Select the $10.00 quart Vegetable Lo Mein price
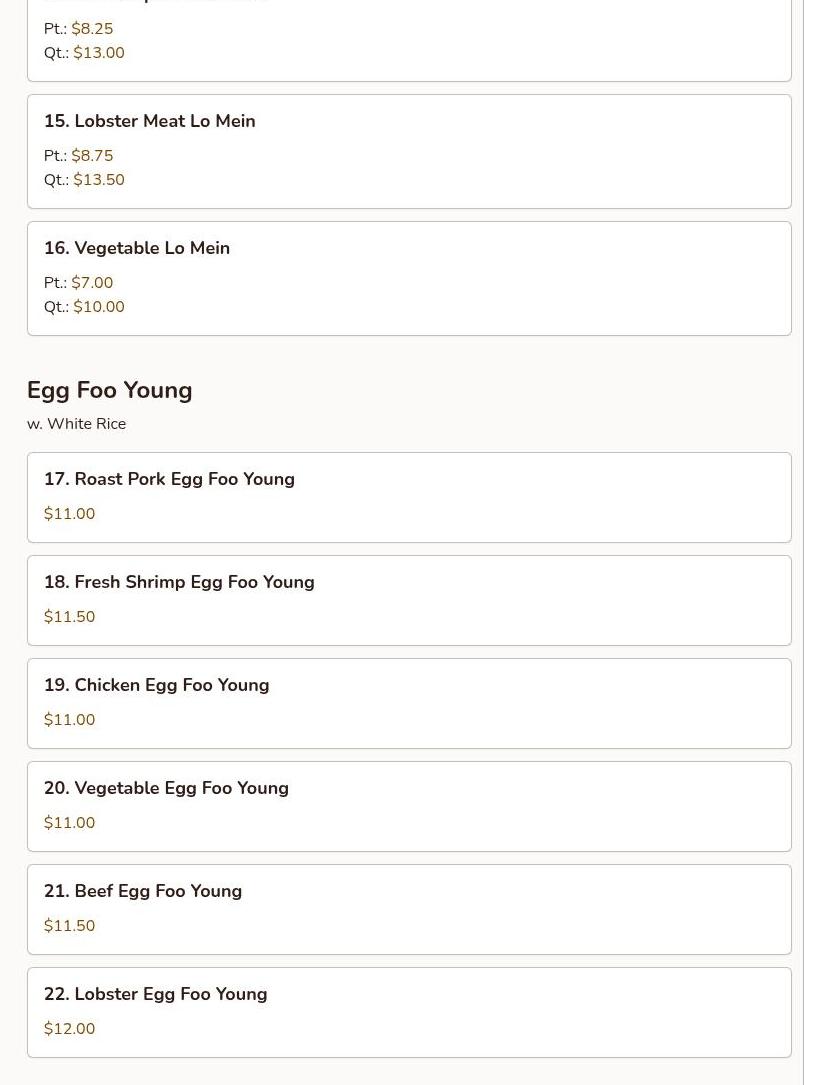 point(99,307)
